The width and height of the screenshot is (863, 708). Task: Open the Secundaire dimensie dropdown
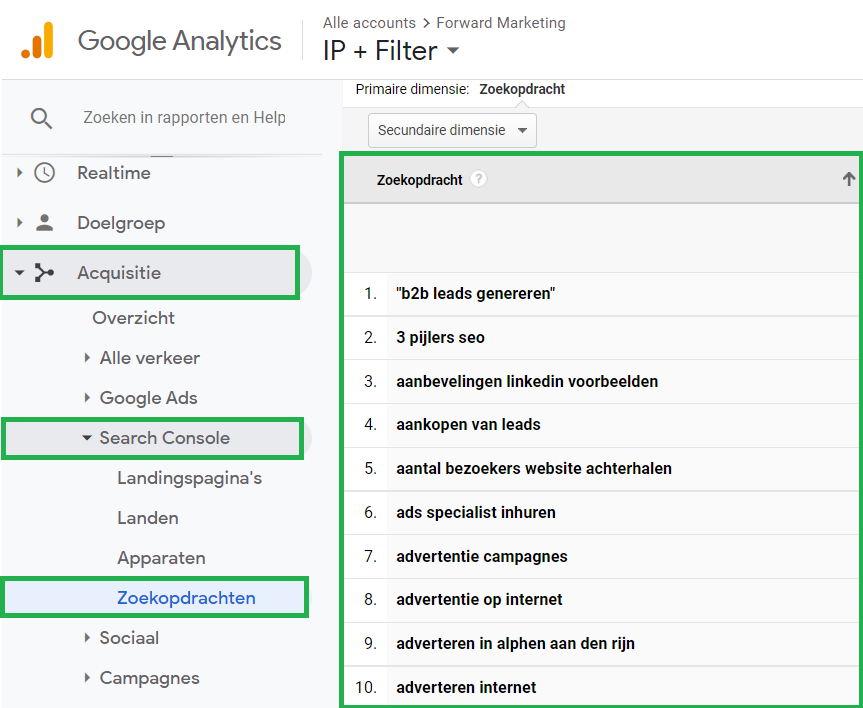451,130
